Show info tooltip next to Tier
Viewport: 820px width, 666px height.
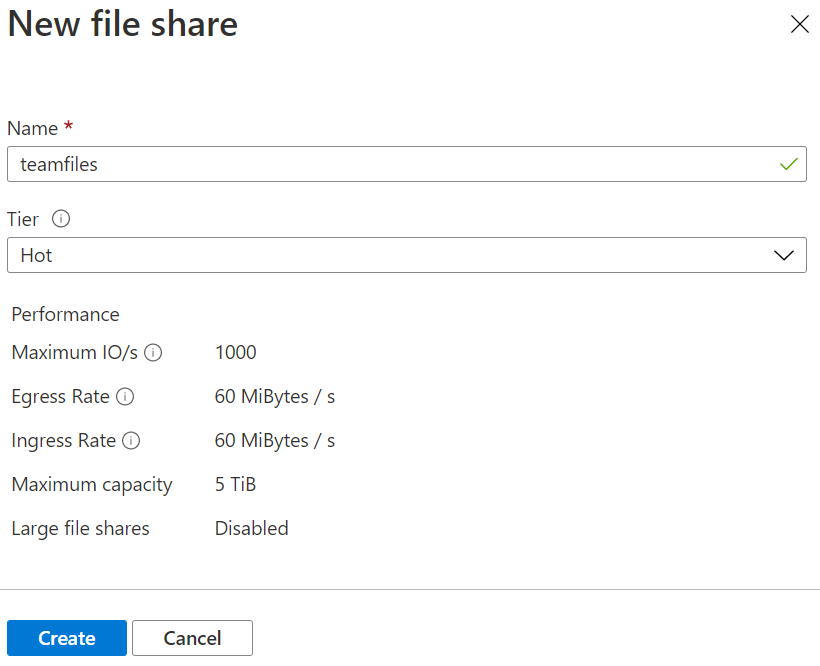(60, 219)
